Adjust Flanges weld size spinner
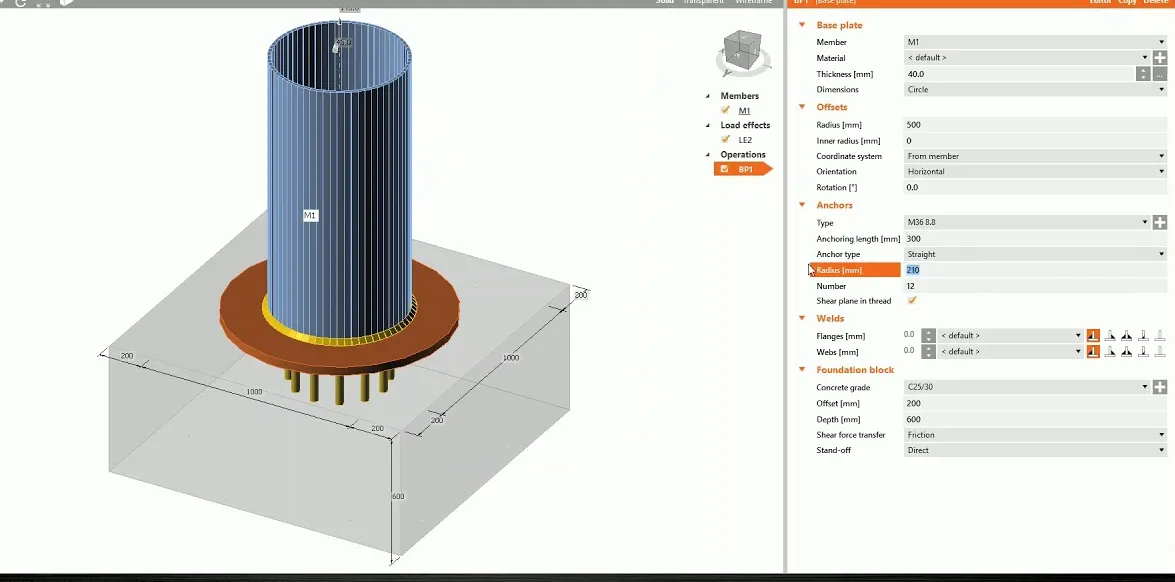 [x=928, y=336]
